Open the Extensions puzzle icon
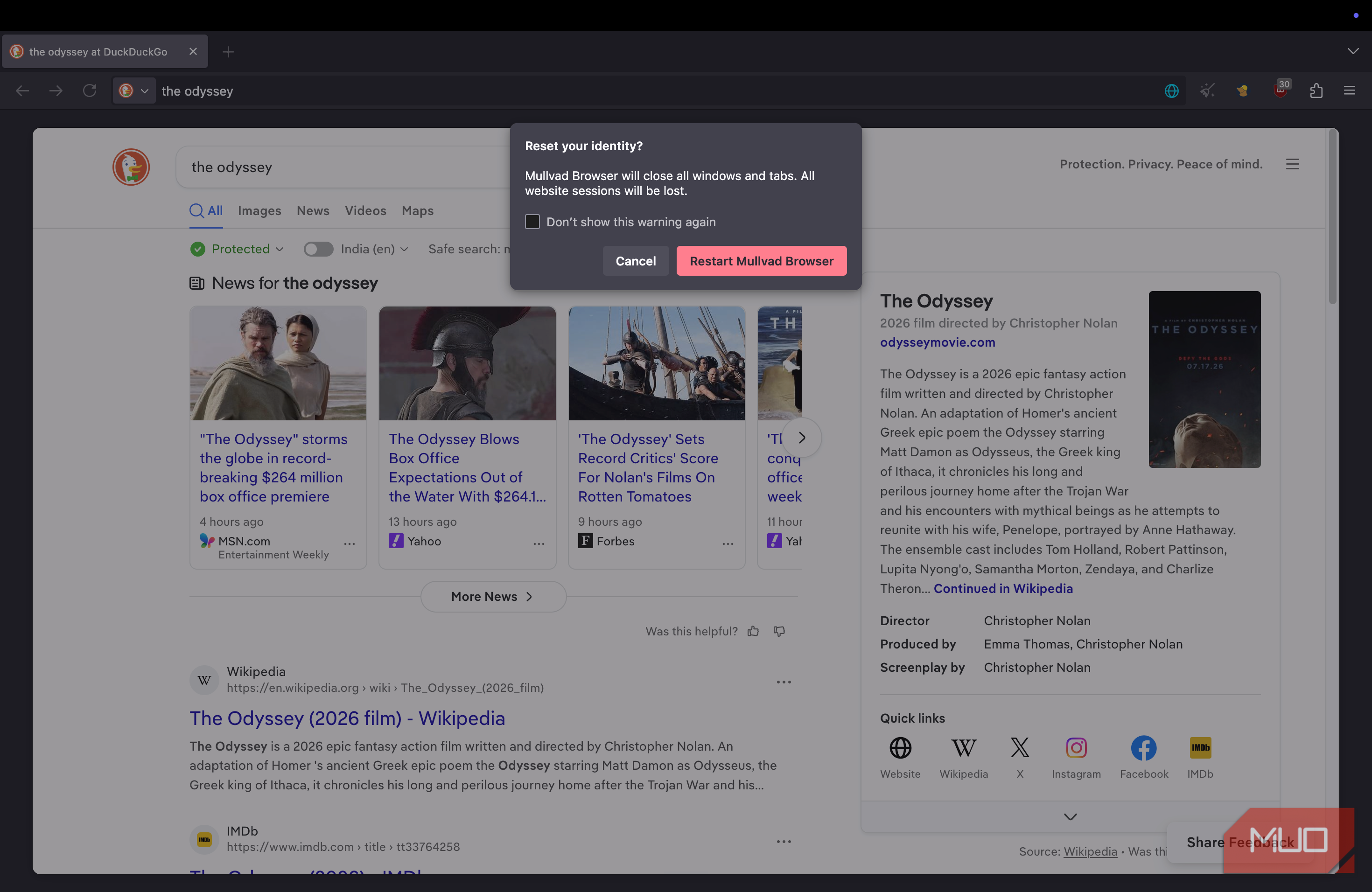The width and height of the screenshot is (1372, 892). 1316,91
